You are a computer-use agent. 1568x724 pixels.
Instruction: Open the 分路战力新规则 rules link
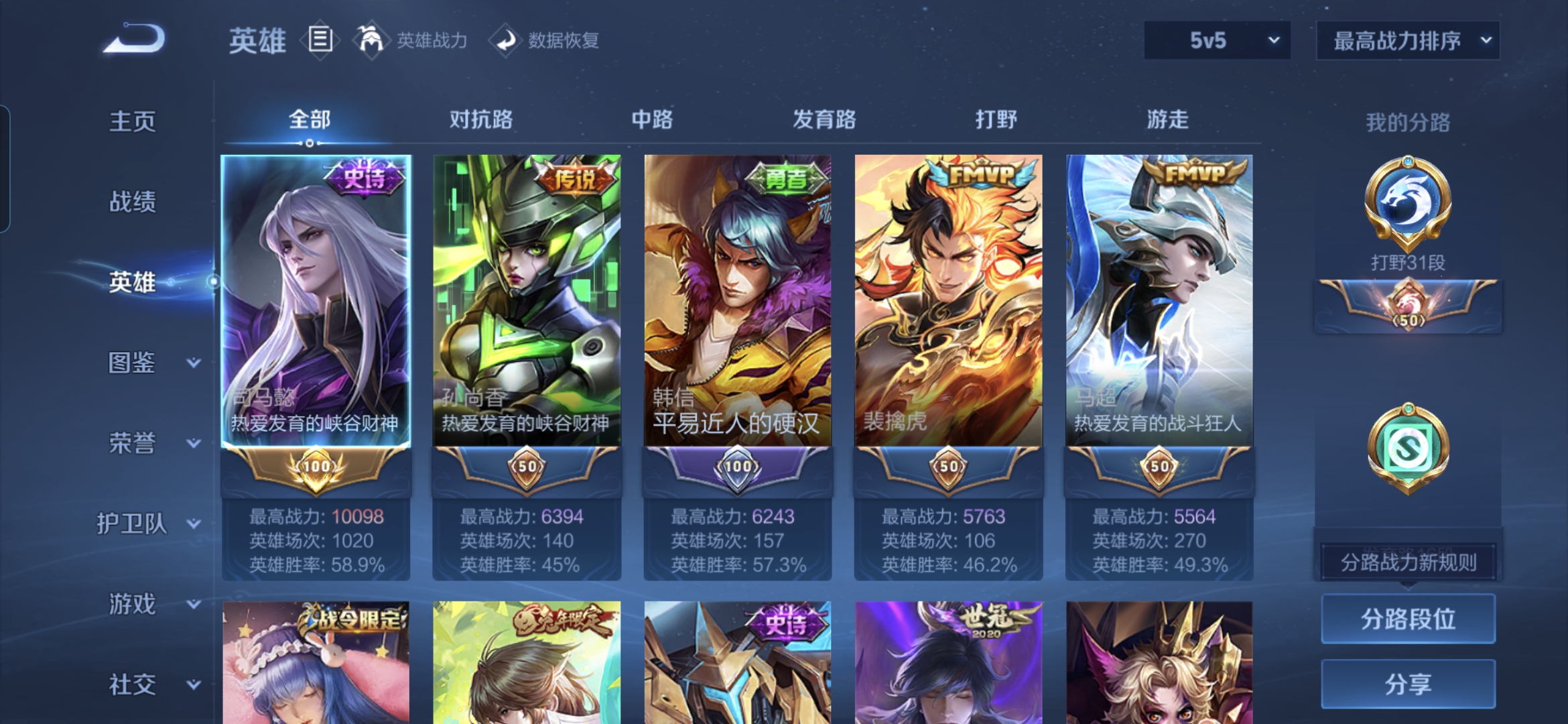(1408, 562)
